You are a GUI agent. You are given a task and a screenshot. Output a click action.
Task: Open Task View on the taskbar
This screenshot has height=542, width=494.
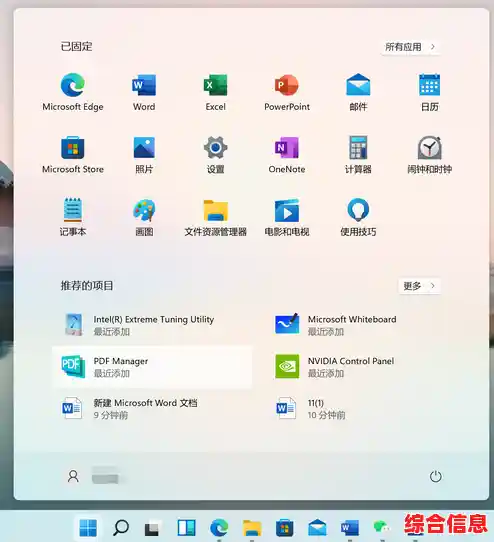click(152, 528)
